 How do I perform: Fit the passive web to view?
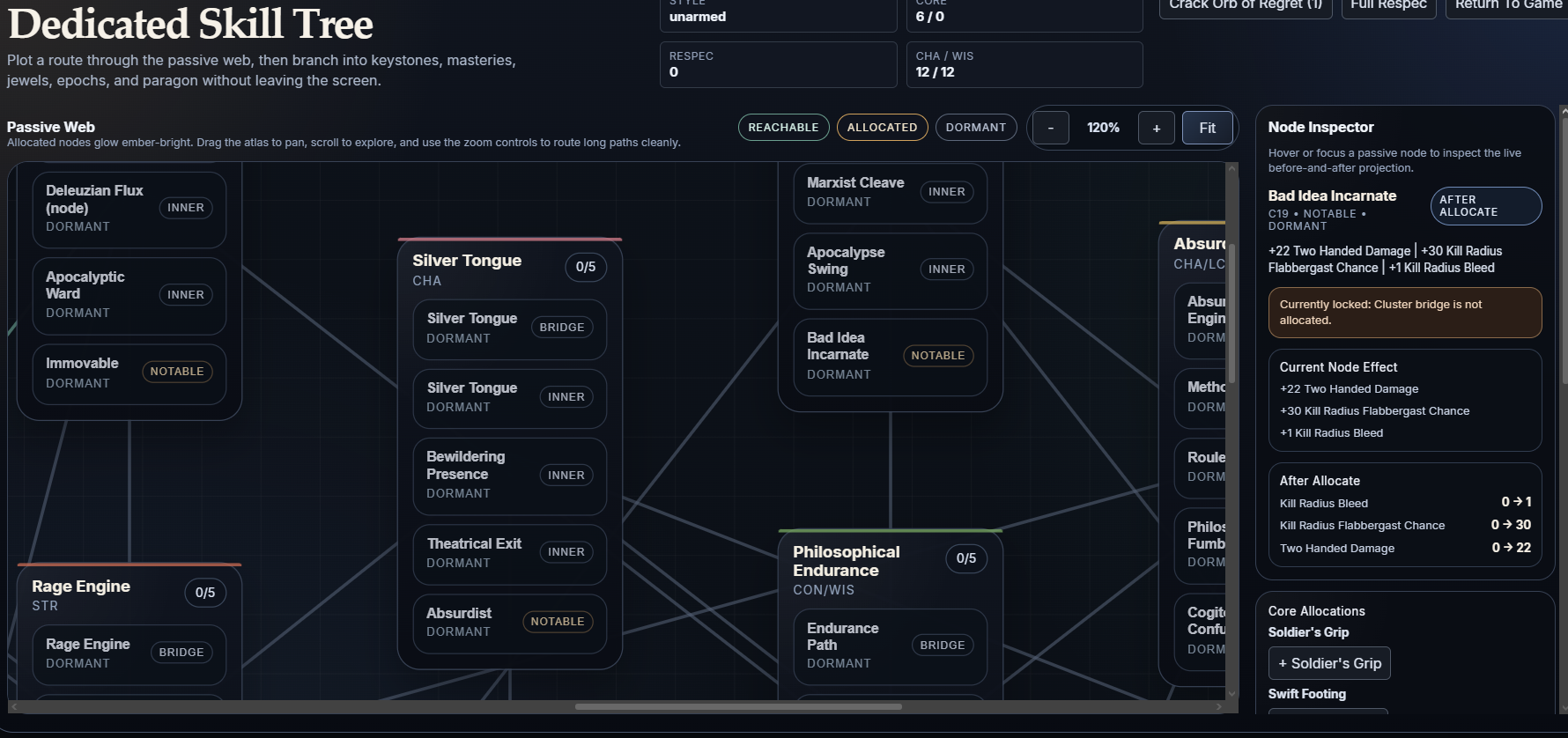1207,128
